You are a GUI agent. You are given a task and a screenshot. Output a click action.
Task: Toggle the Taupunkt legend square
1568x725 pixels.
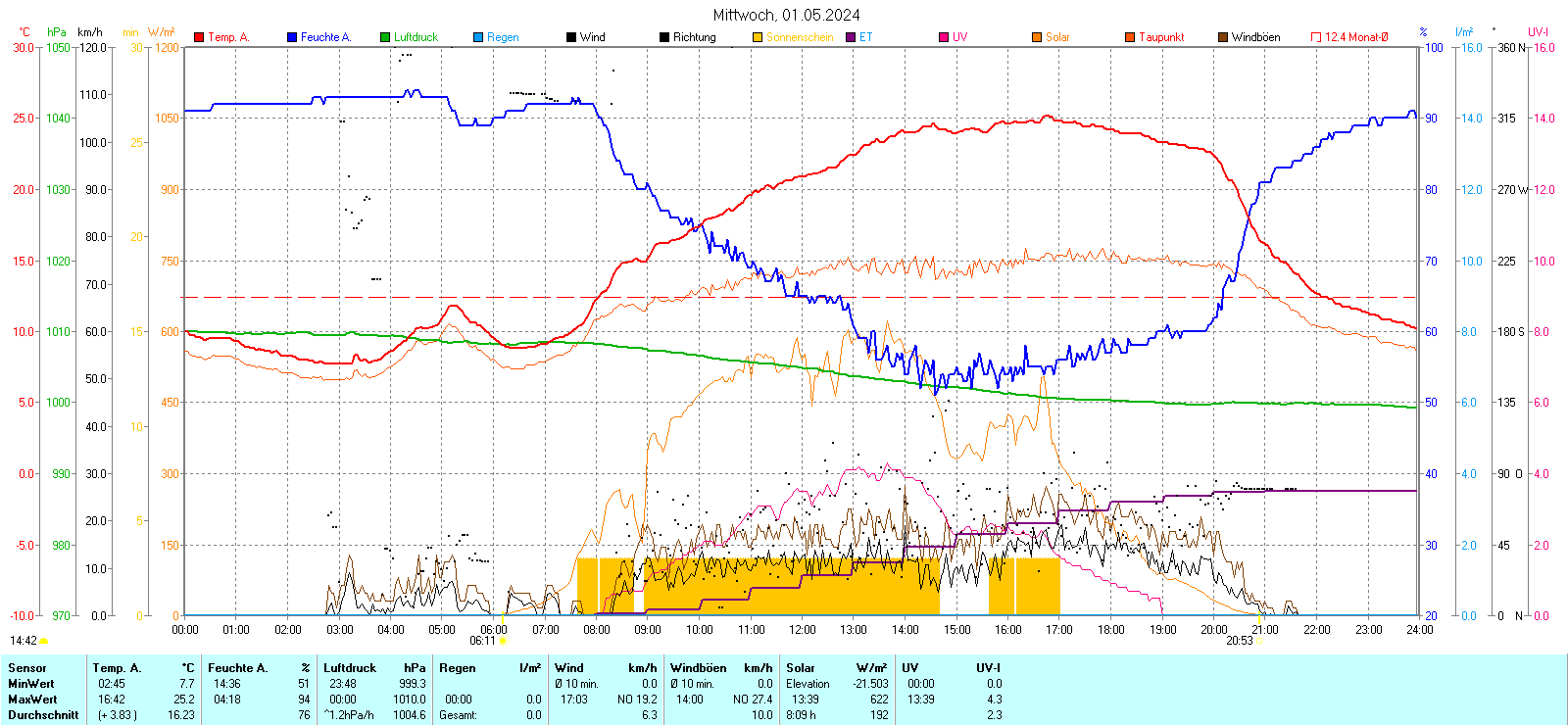[1130, 37]
